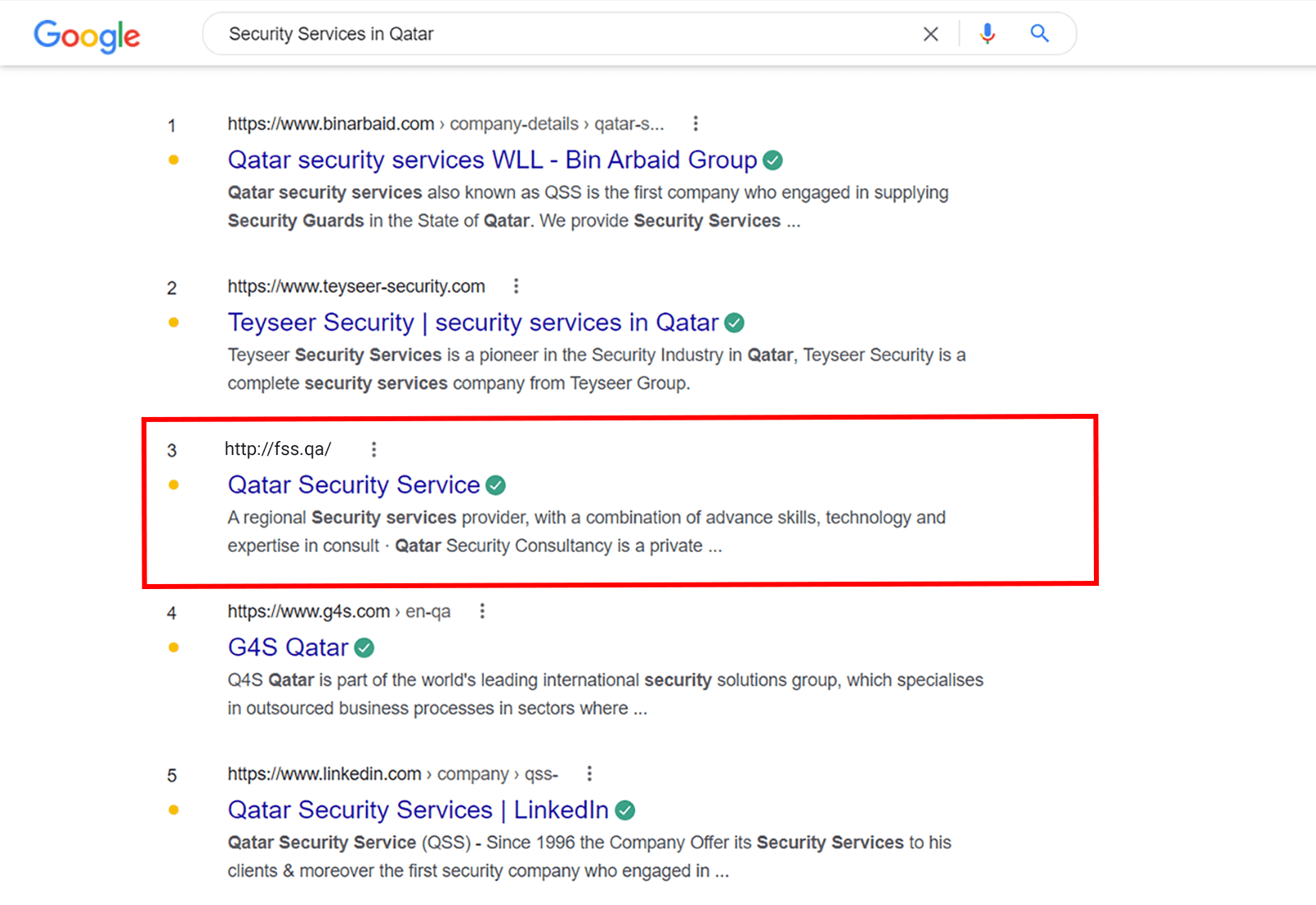Open options menu for fss.qa result

[x=374, y=449]
